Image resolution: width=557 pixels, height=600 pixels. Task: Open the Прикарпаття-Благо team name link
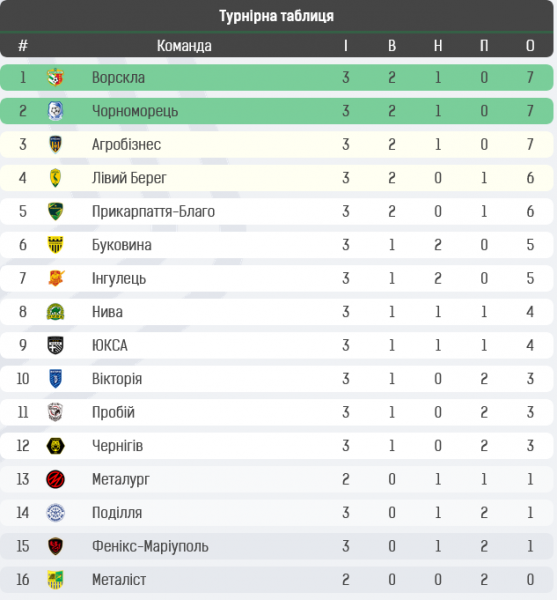[153, 211]
